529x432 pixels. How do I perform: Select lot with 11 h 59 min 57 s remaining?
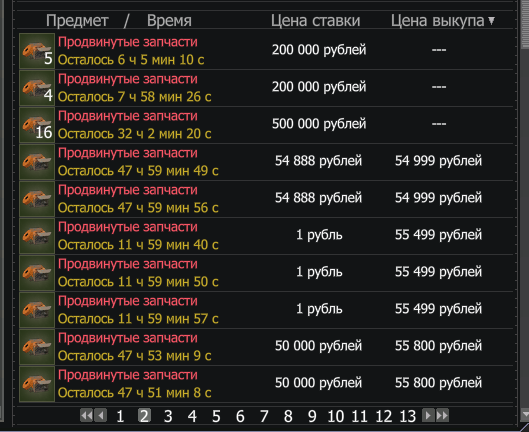pyautogui.click(x=266, y=310)
